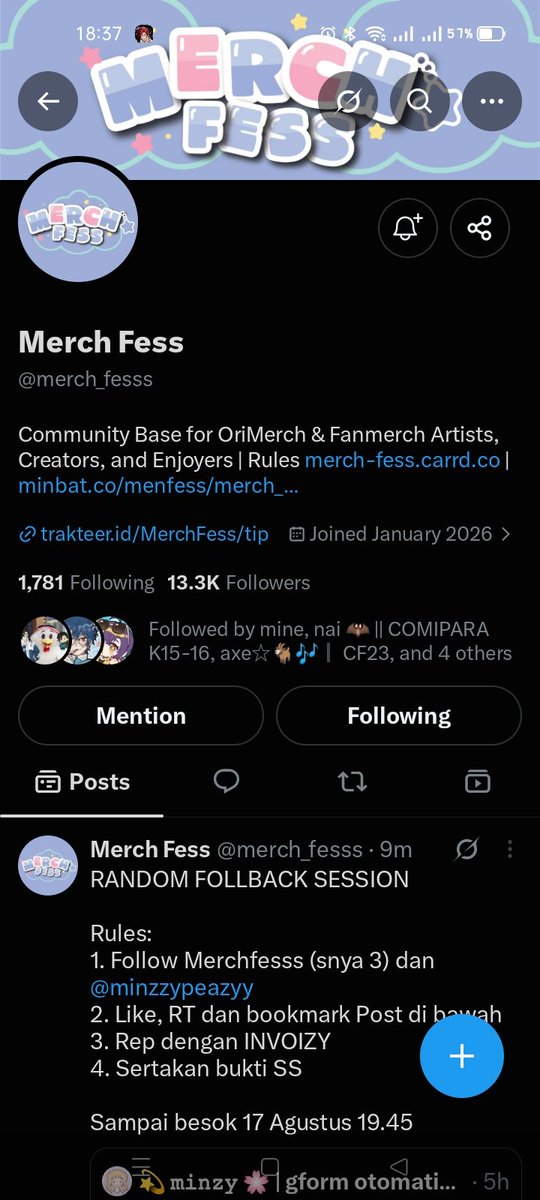540x1200 pixels.
Task: Expand Joined January 2026 chevron
Action: 505,534
